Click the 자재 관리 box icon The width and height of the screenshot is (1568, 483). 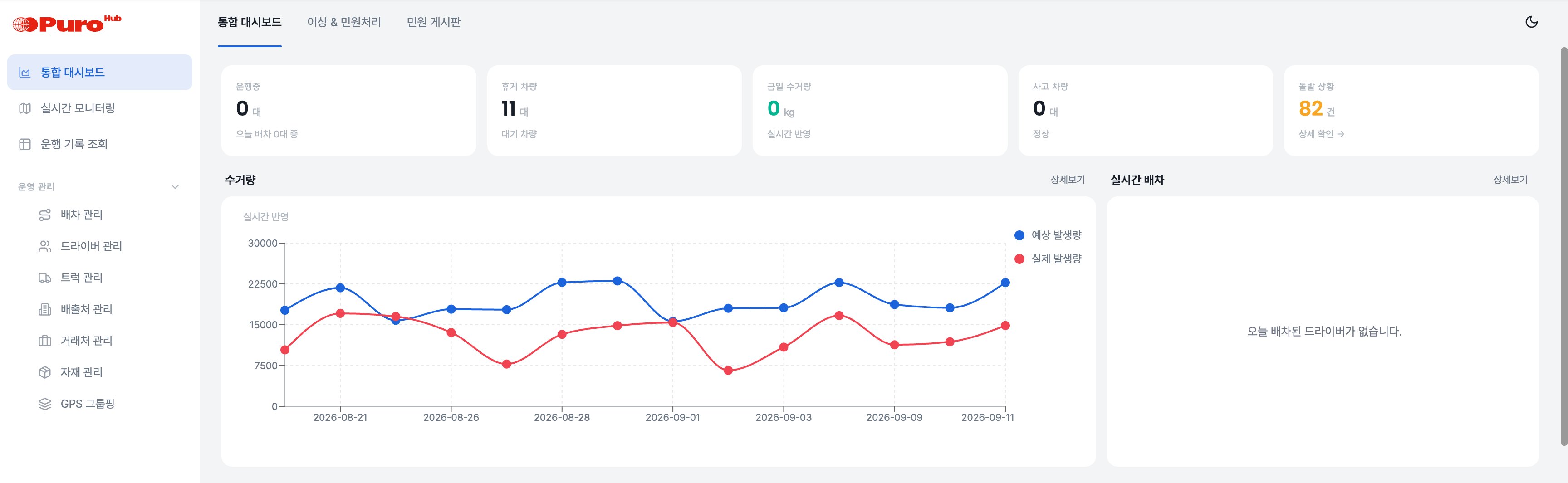pyautogui.click(x=45, y=372)
